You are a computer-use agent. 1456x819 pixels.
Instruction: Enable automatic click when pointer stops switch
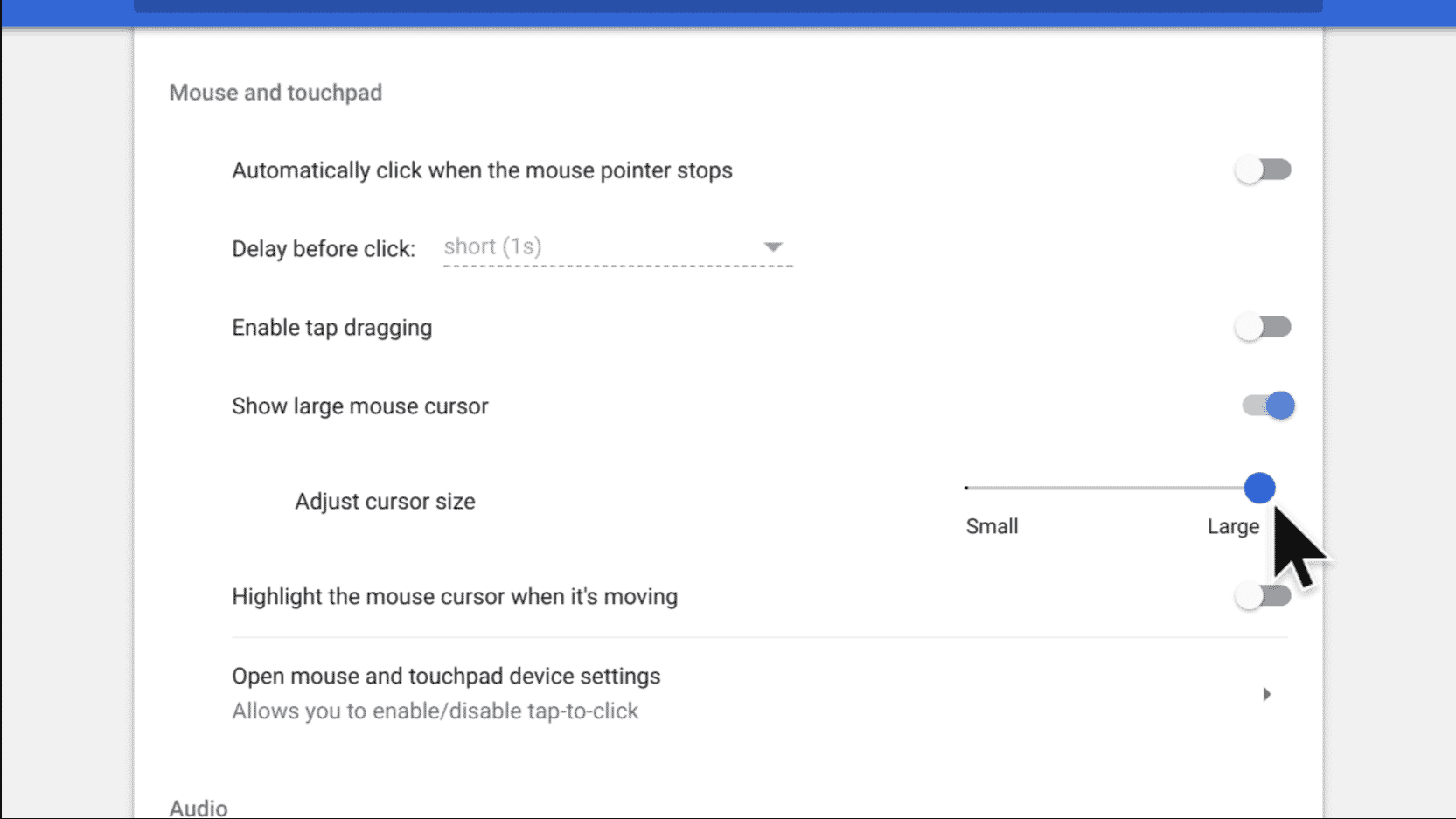click(1263, 170)
